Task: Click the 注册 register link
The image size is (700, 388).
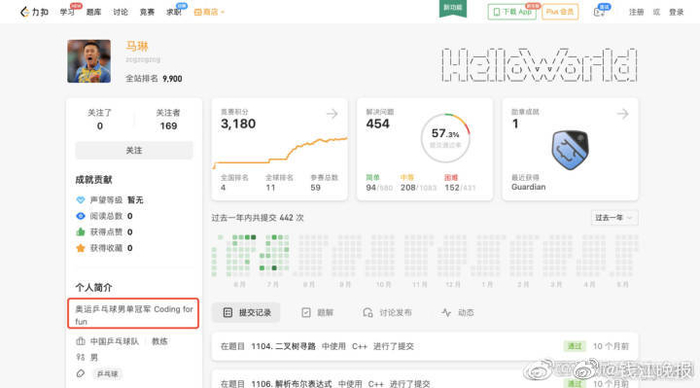Action: (x=636, y=12)
